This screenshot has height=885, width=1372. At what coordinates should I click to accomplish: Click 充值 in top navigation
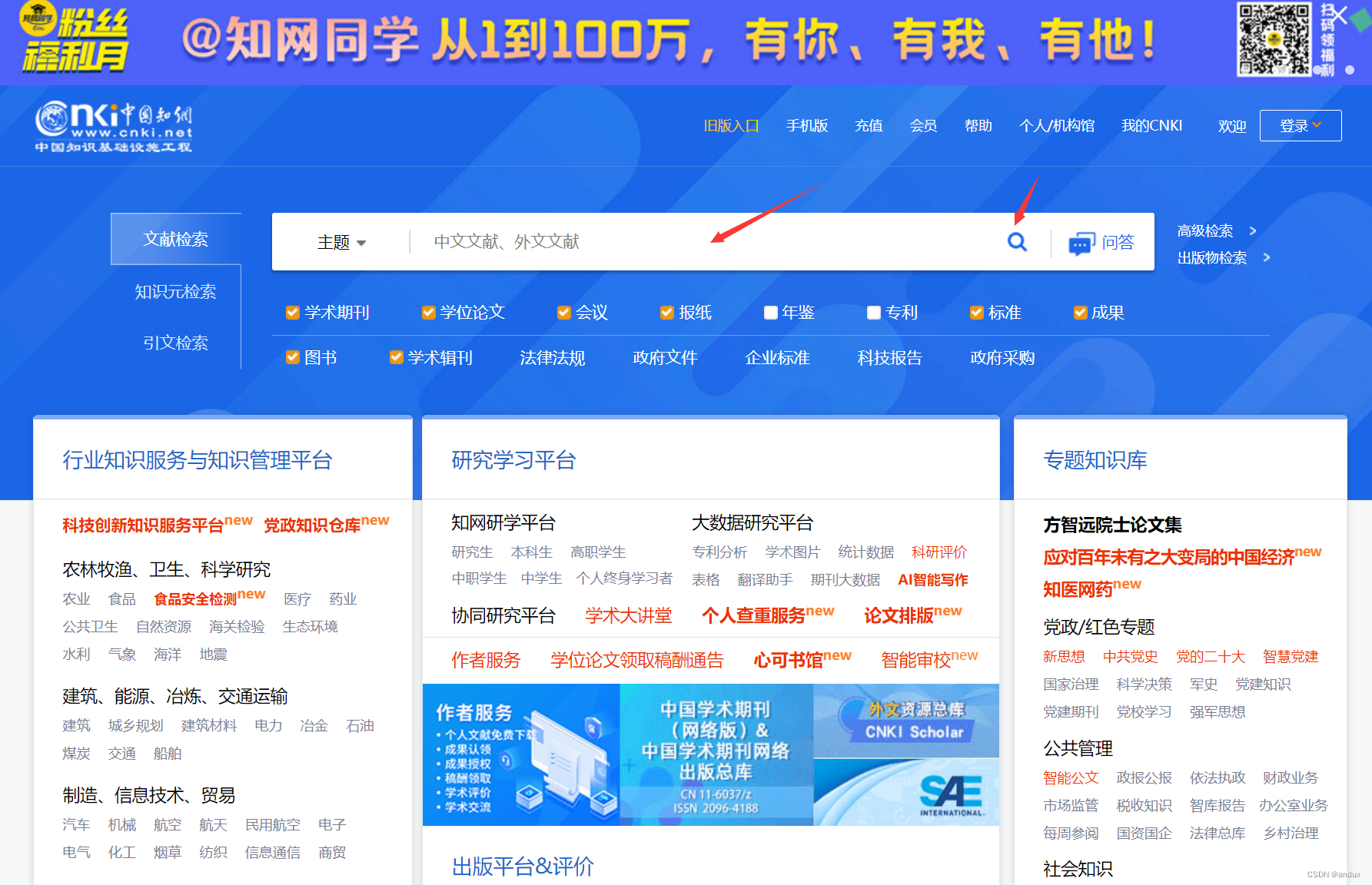click(869, 126)
